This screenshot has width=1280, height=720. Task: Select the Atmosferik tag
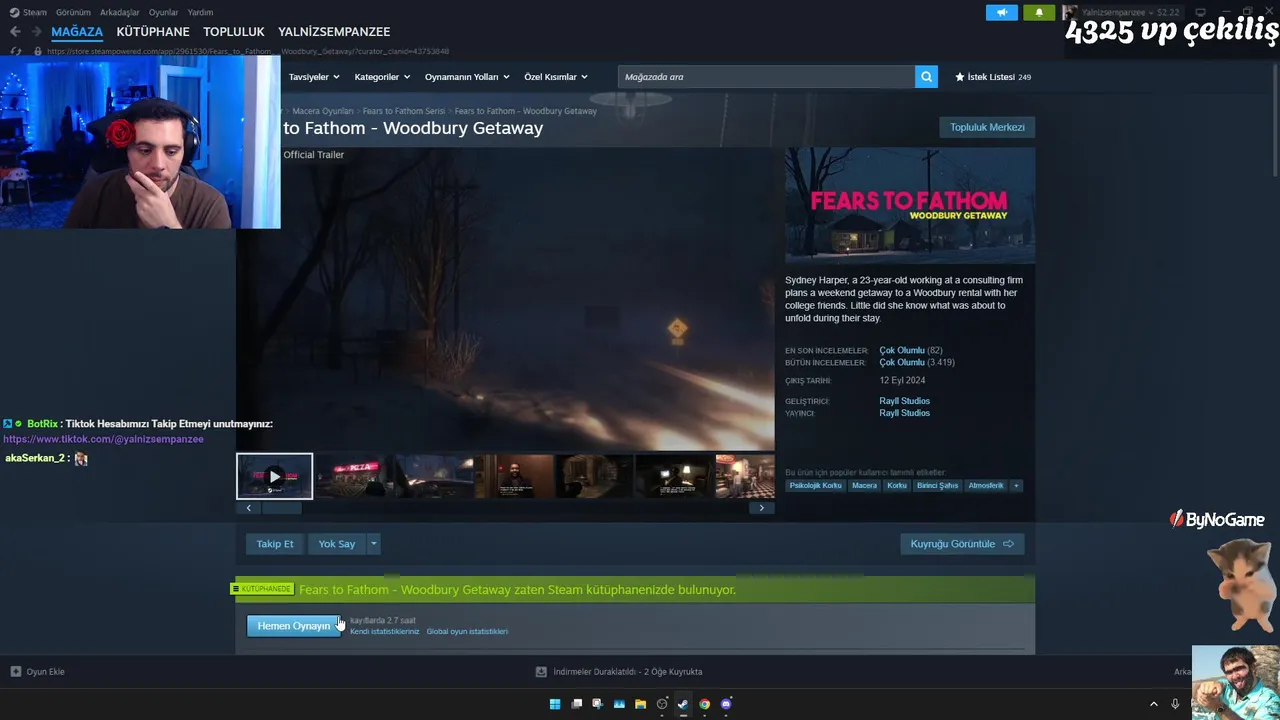point(985,486)
